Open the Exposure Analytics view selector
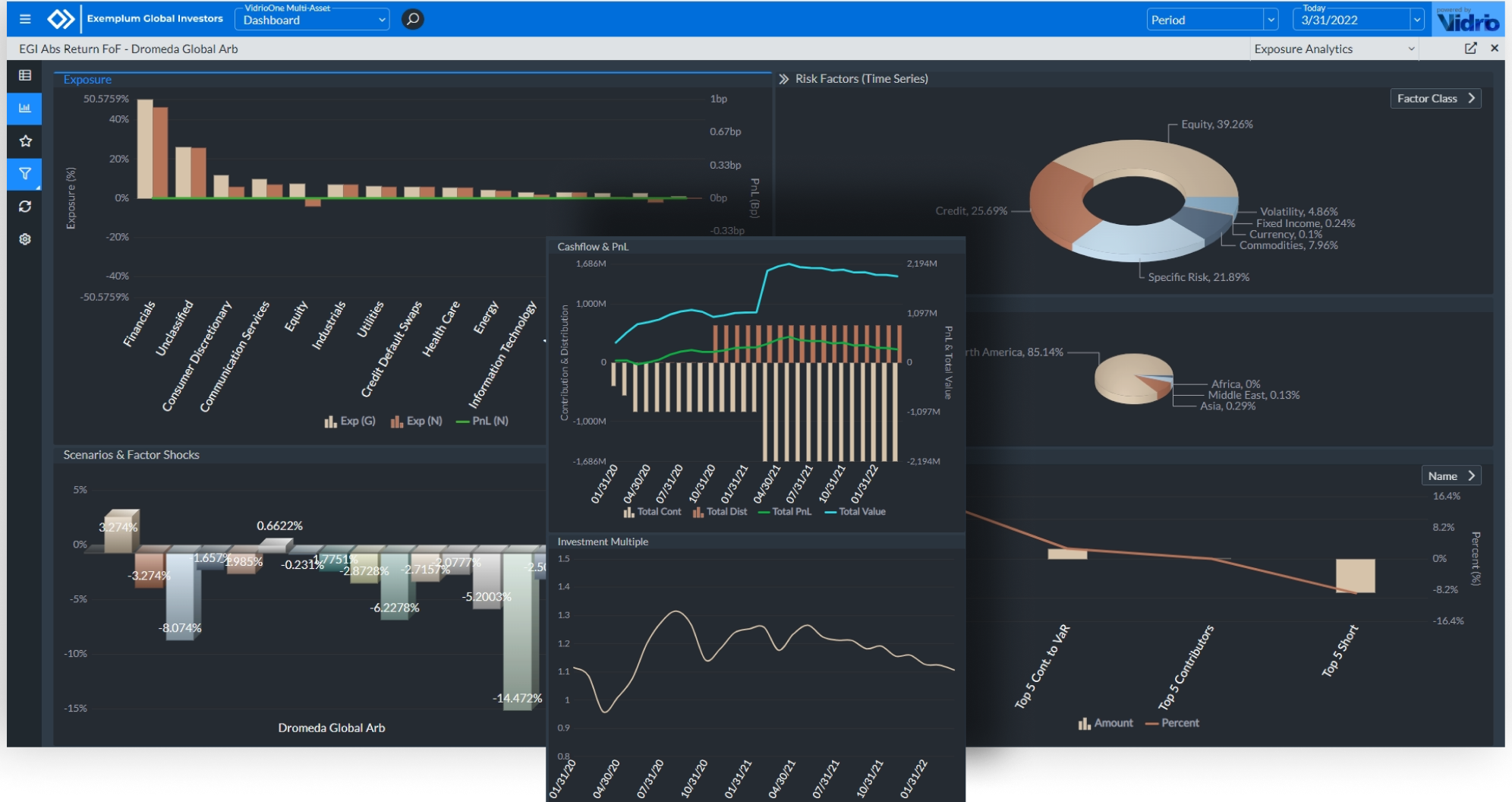Viewport: 1512px width, 802px height. coord(1334,49)
